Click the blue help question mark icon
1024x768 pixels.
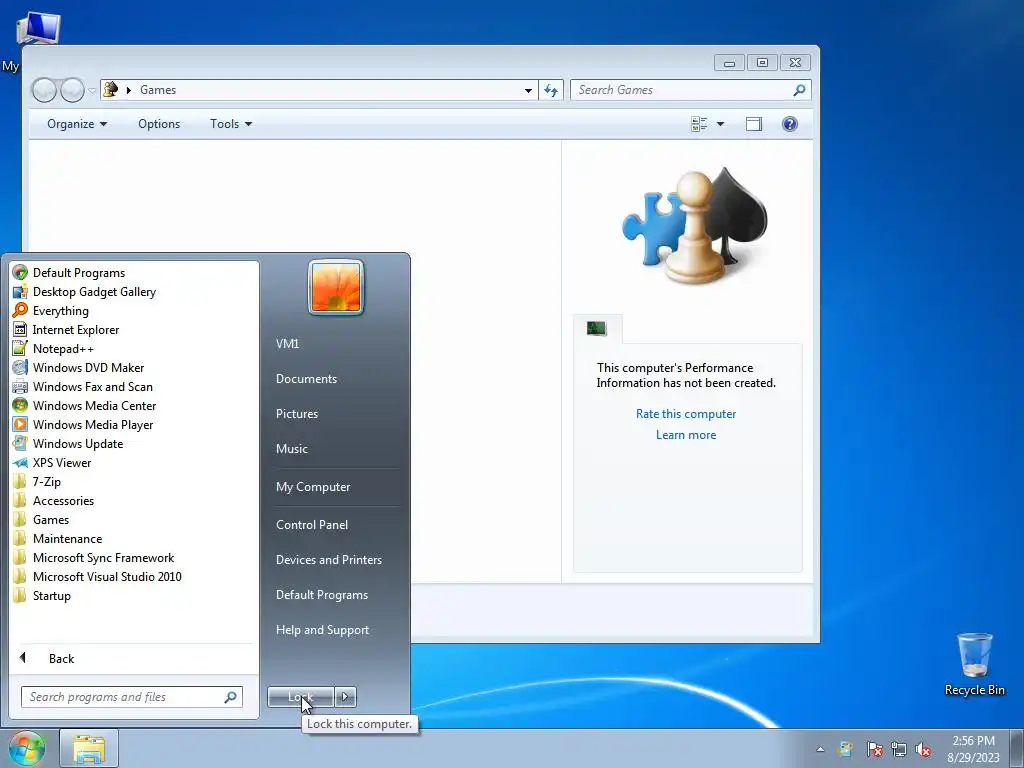[x=790, y=124]
